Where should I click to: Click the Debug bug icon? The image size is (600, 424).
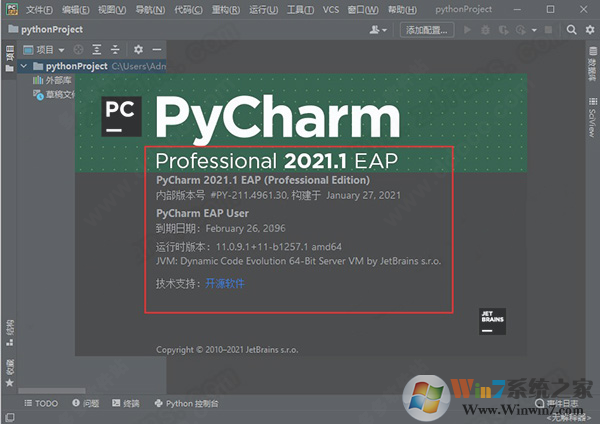click(485, 30)
